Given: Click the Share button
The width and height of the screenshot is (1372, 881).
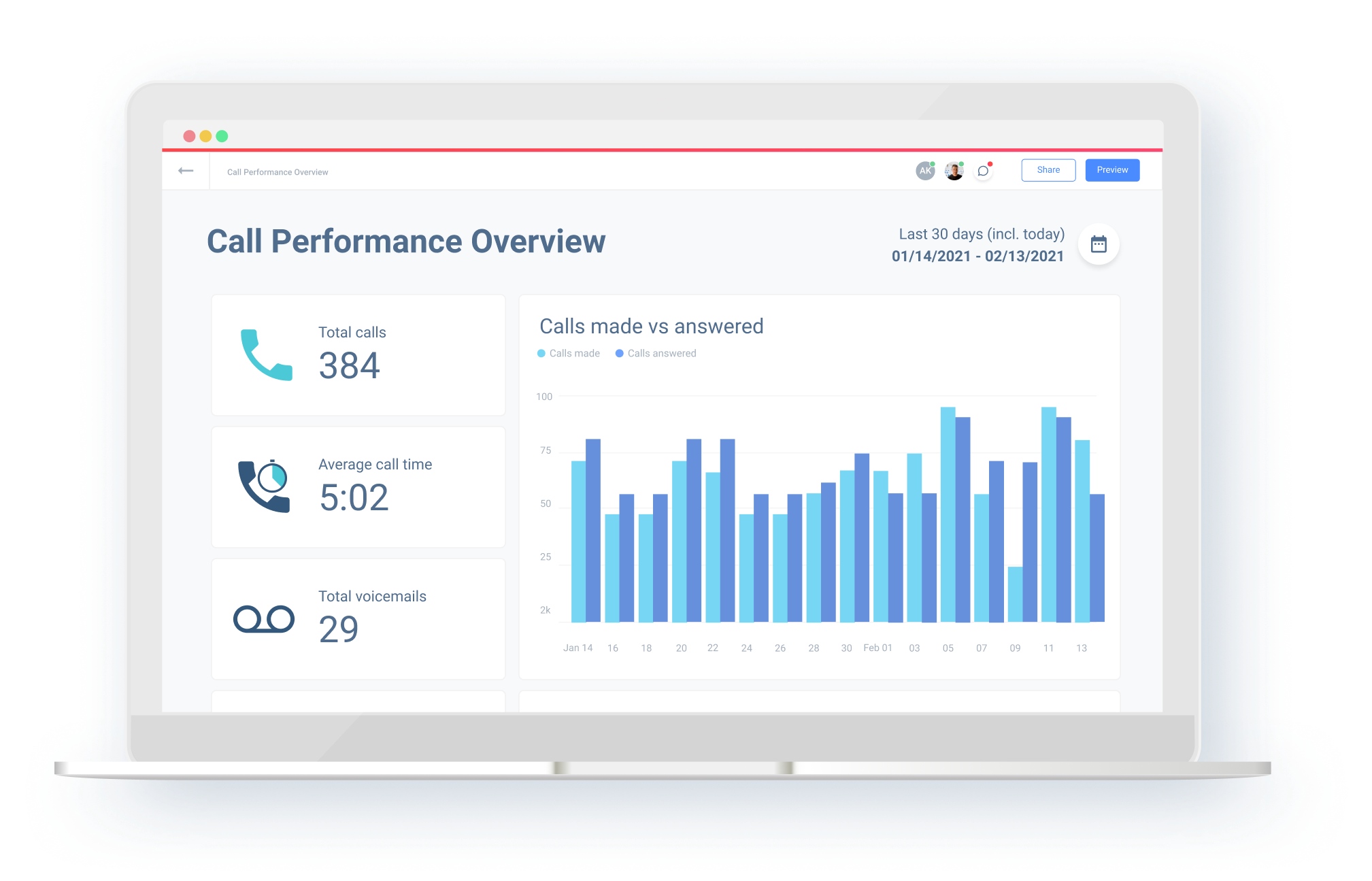Looking at the screenshot, I should [x=1048, y=171].
